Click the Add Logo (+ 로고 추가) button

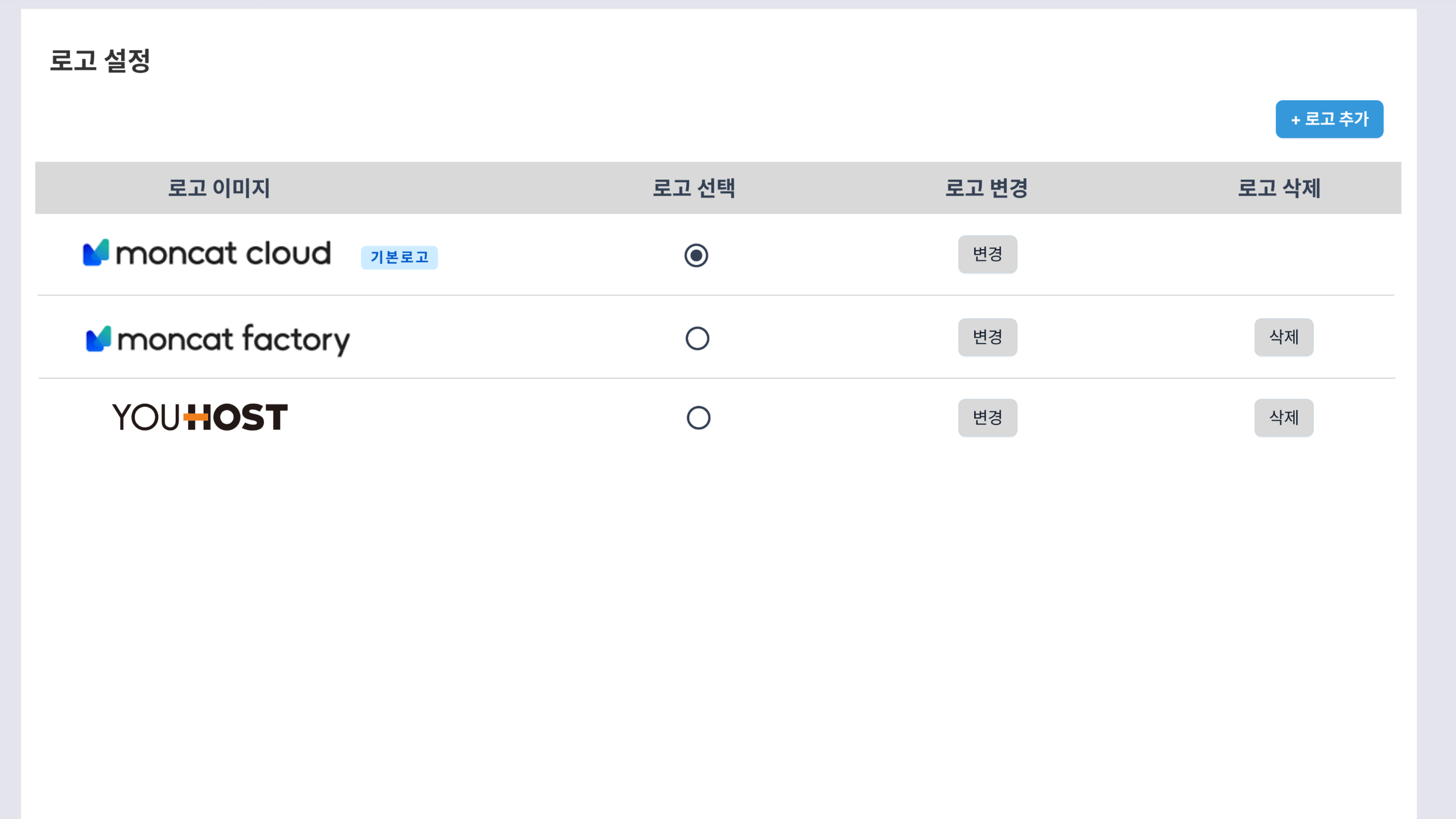tap(1329, 119)
